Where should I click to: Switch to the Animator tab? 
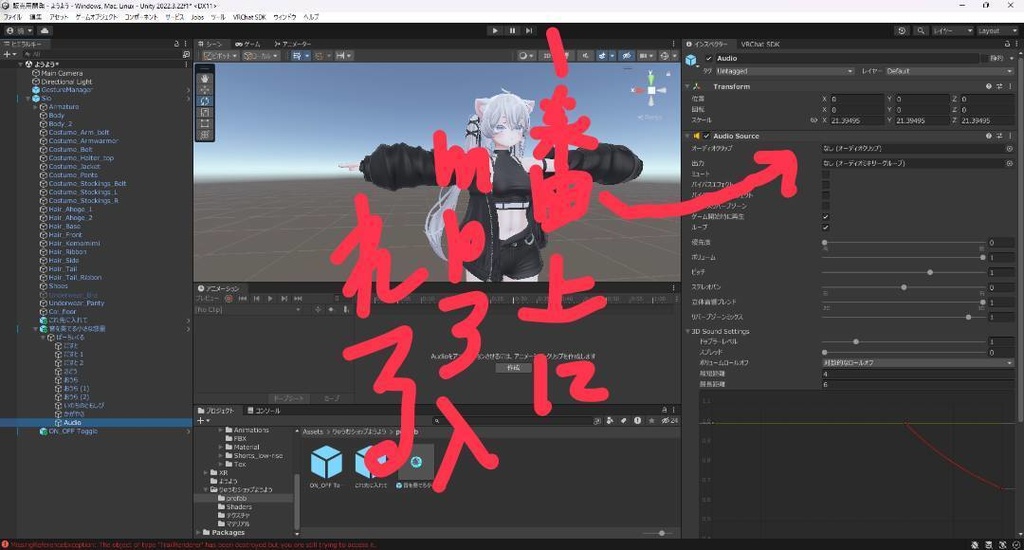[293, 44]
